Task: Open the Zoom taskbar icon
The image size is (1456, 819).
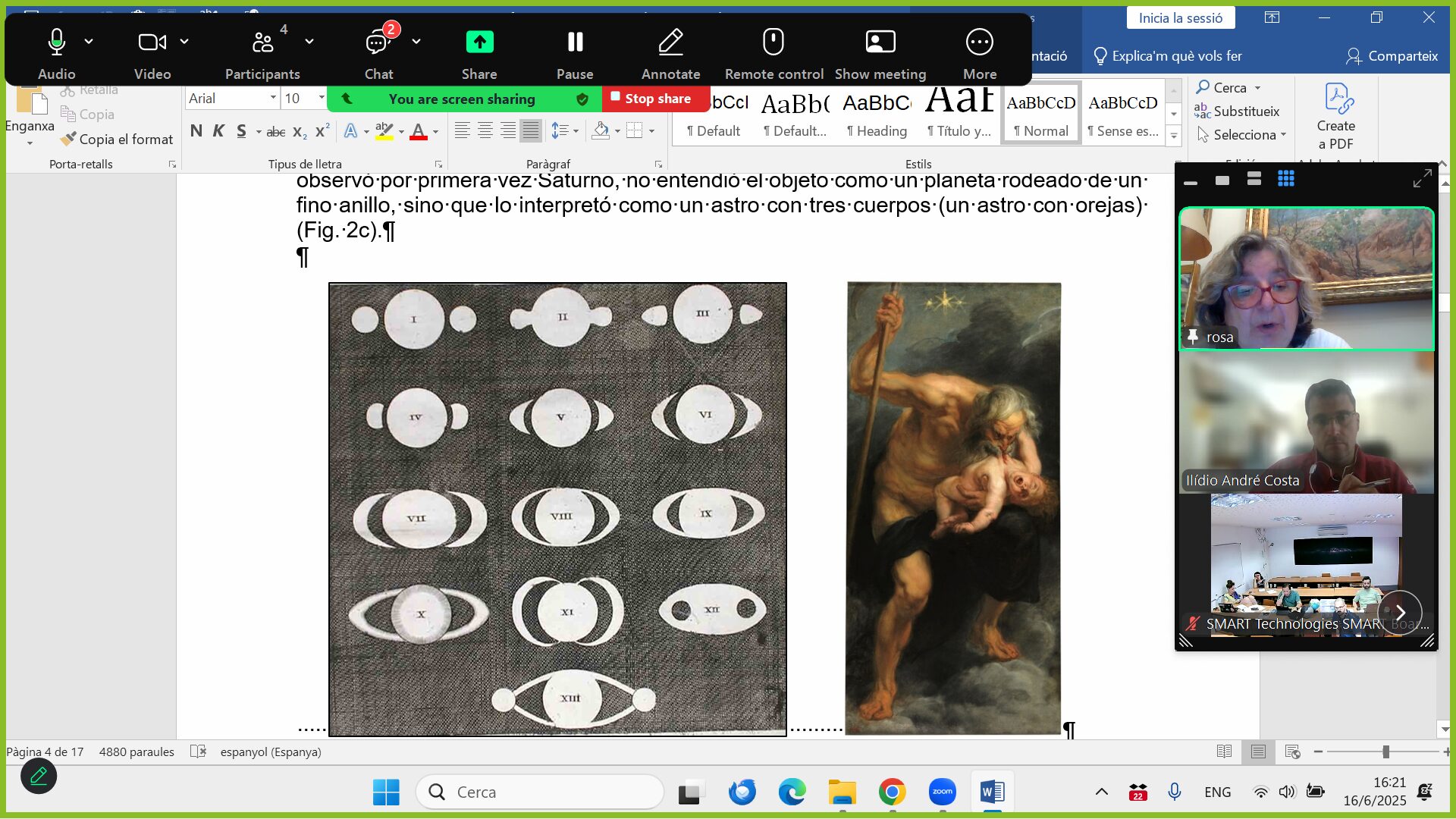Action: tap(942, 792)
